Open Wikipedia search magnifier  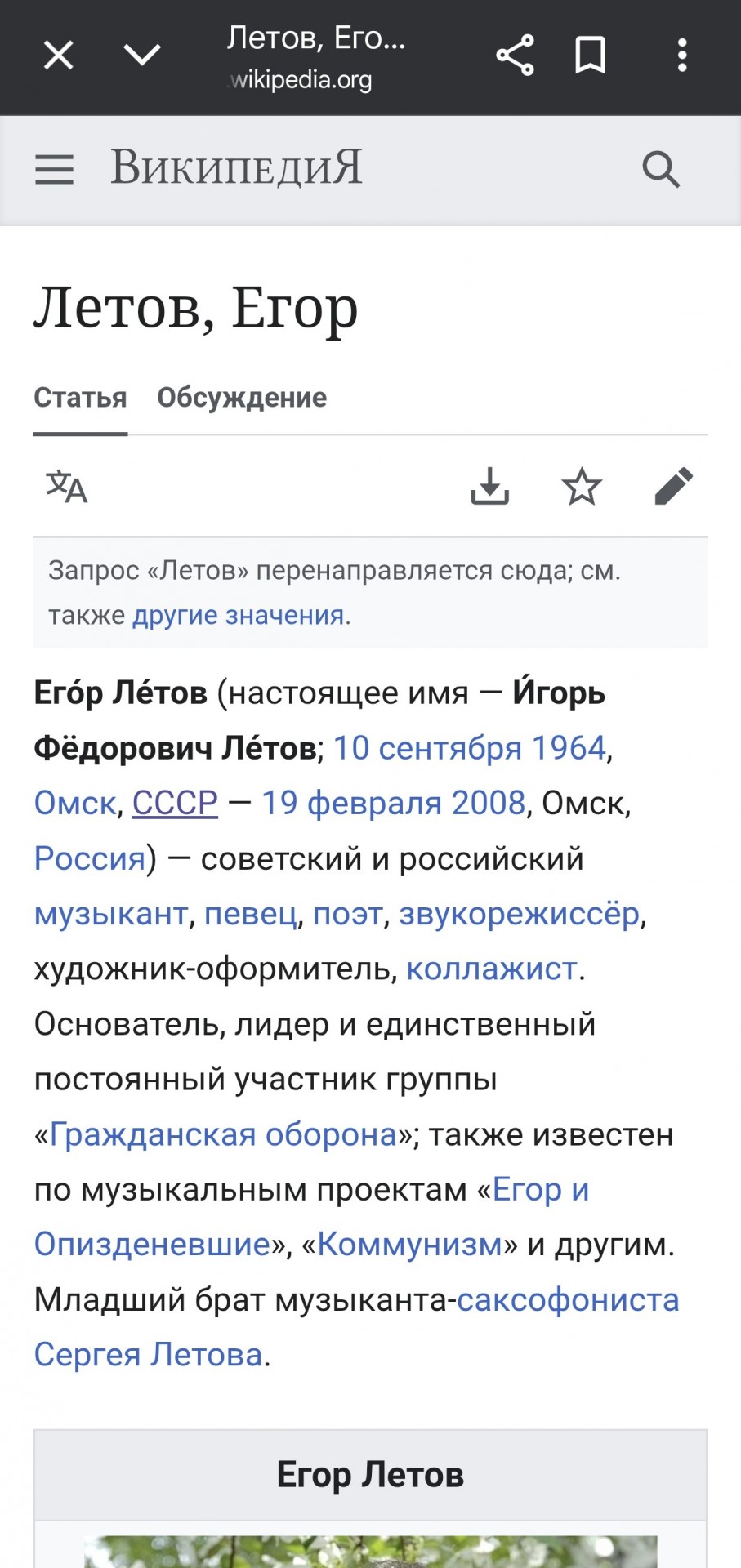661,170
